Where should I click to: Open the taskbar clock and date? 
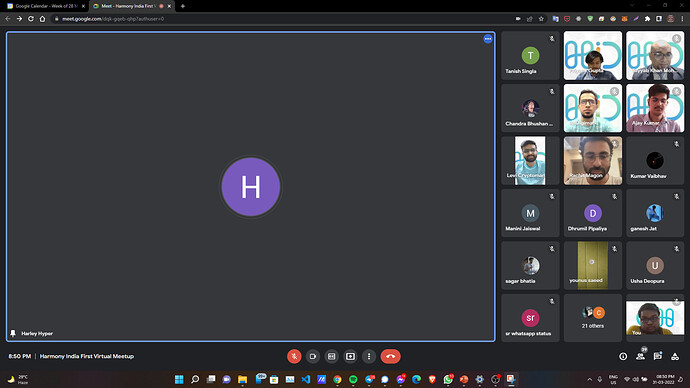point(664,380)
